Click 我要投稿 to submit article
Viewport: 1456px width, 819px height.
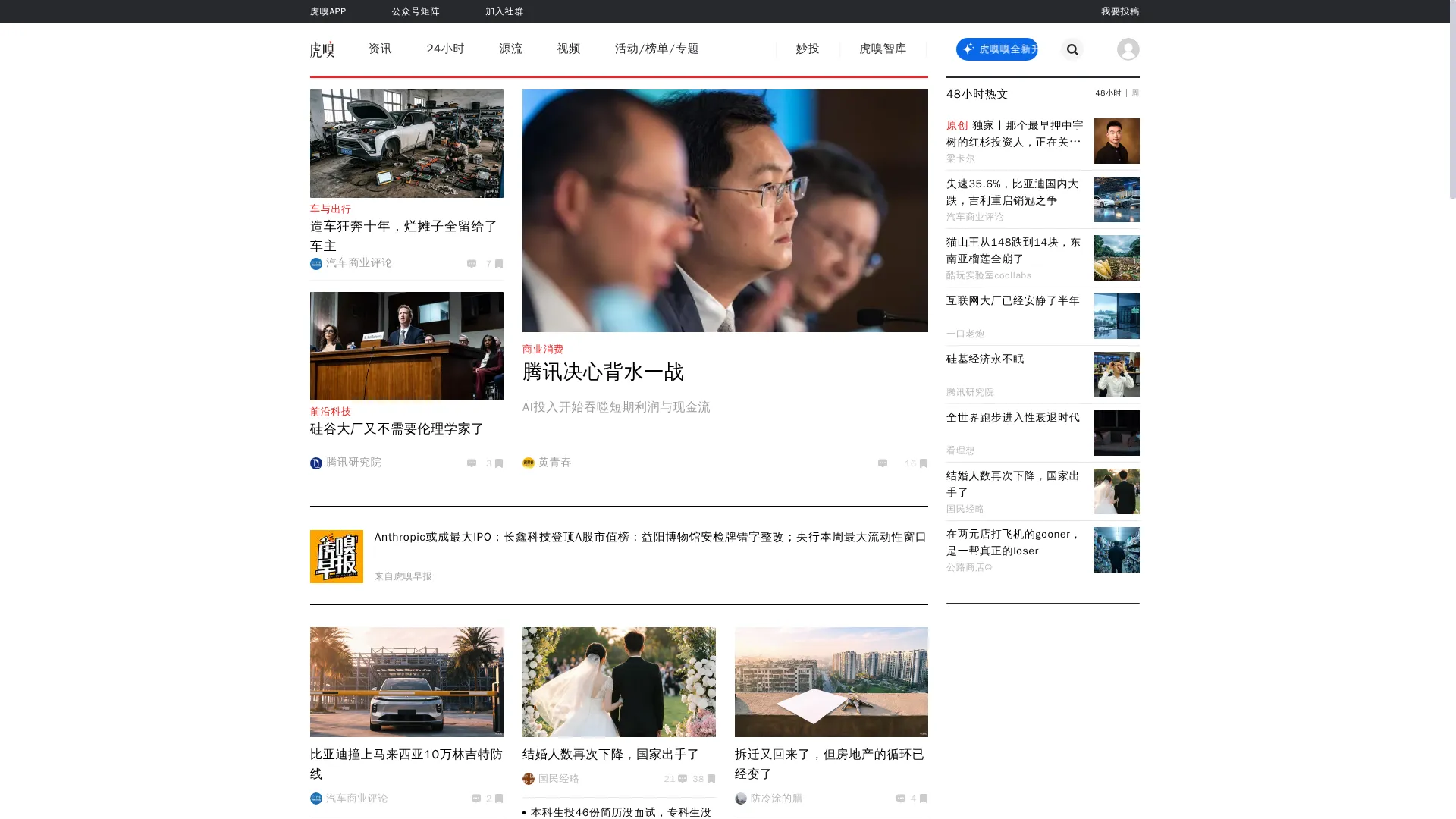[1120, 11]
